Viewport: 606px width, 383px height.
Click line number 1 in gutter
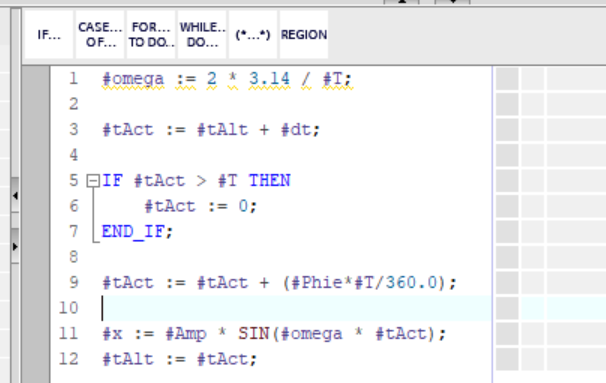(74, 79)
